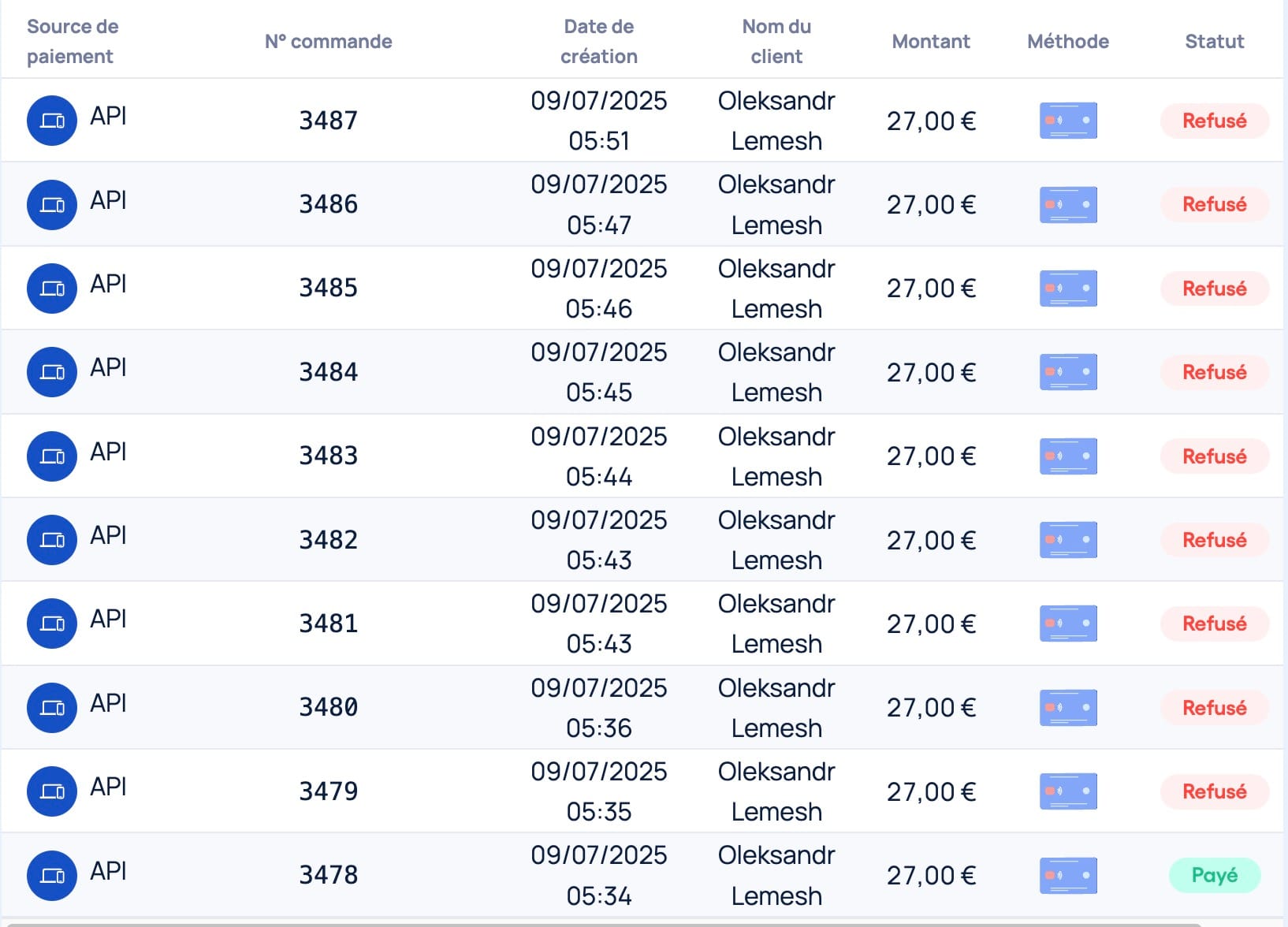This screenshot has height=927, width=1288.
Task: Click the card payment method icon for order 3485
Action: point(1068,289)
